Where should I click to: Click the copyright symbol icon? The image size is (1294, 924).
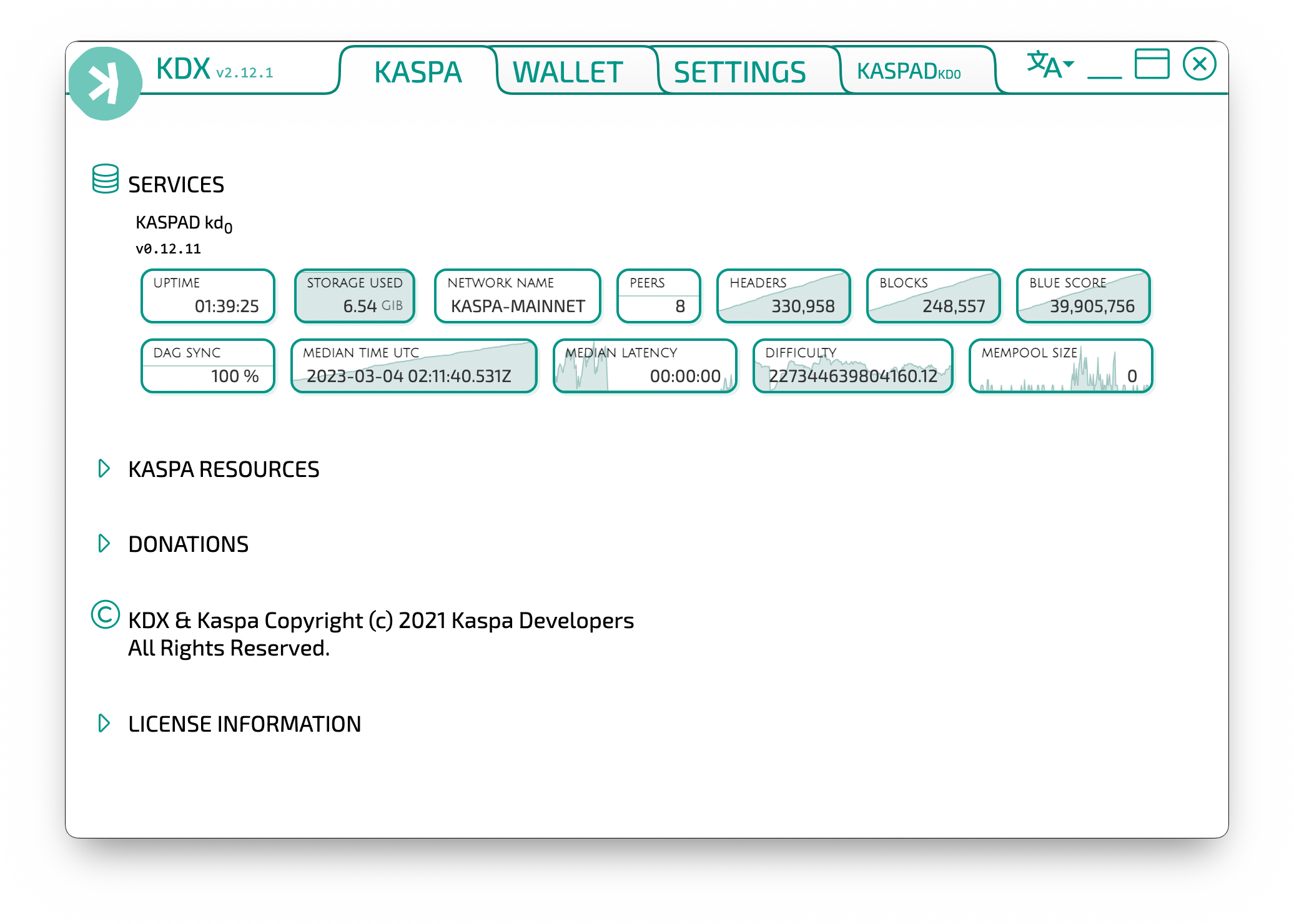105,614
